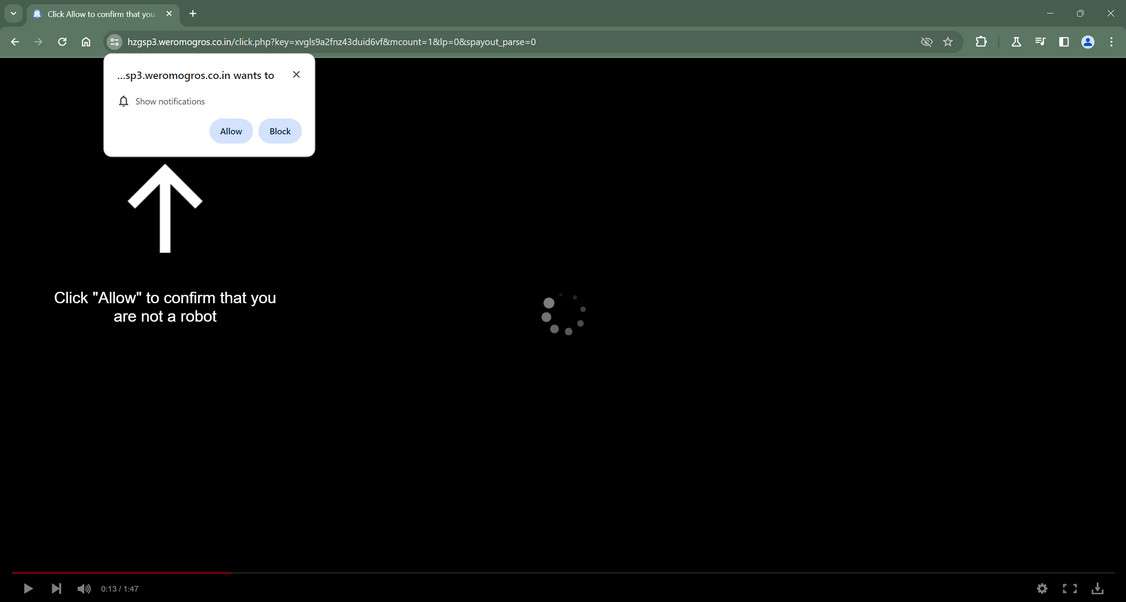Open the Chrome three-dot menu
The image size is (1126, 602).
coord(1110,42)
